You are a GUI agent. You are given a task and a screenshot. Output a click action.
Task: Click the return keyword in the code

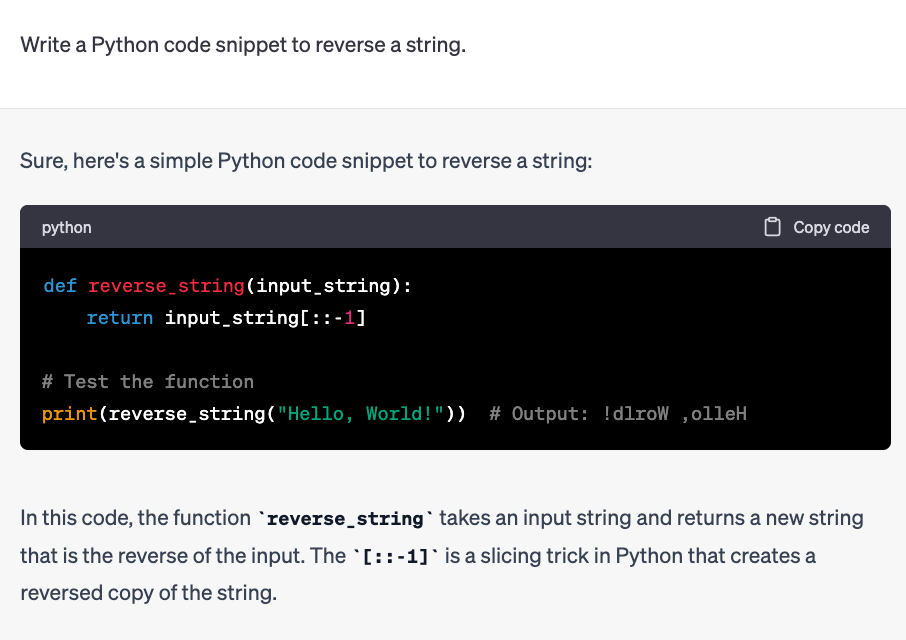pos(120,318)
